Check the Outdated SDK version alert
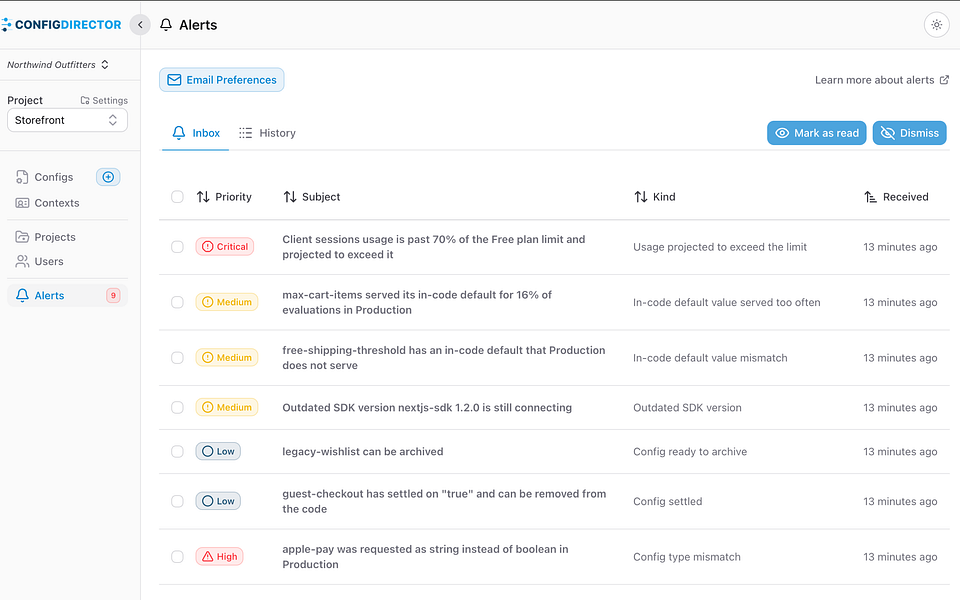The width and height of the screenshot is (960, 600). [x=178, y=408]
